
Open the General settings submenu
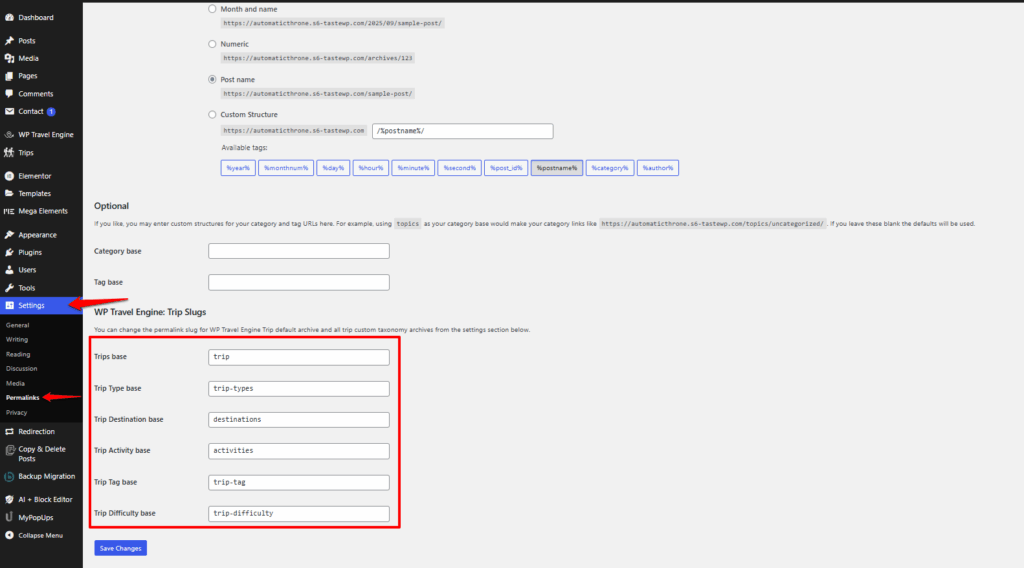point(17,325)
